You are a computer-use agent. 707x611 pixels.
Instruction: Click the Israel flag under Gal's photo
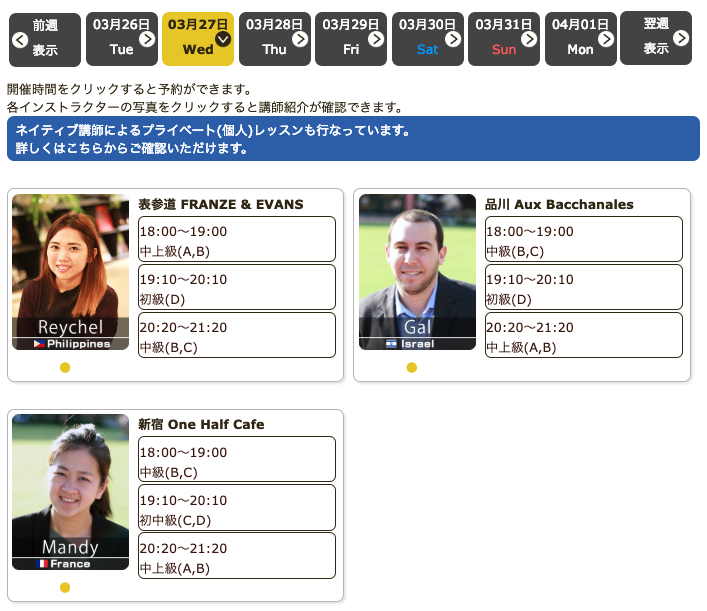pos(391,344)
